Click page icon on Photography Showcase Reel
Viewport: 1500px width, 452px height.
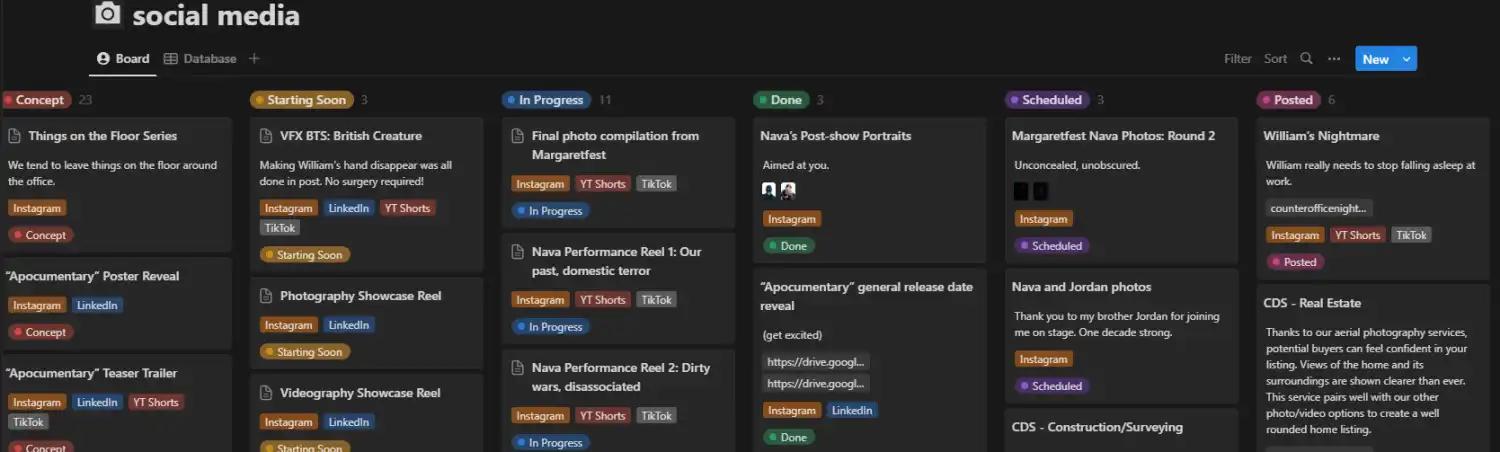tap(267, 296)
